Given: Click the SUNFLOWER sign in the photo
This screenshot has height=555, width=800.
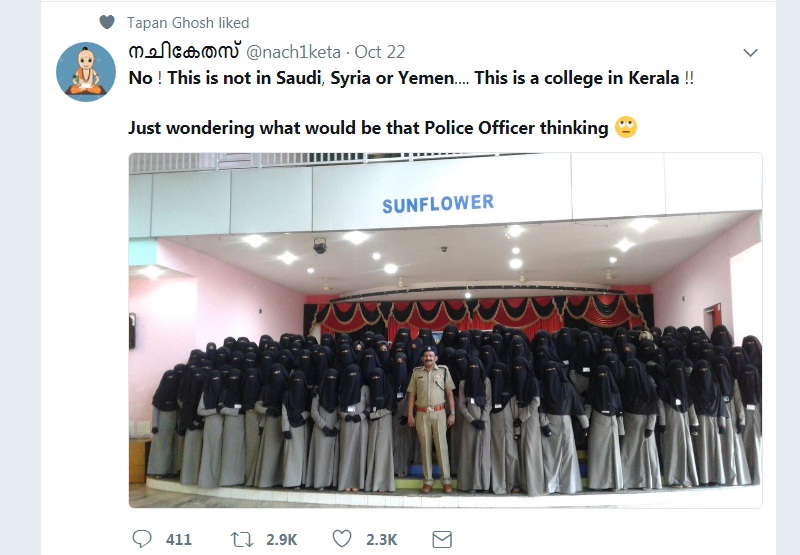Looking at the screenshot, I should (x=437, y=204).
